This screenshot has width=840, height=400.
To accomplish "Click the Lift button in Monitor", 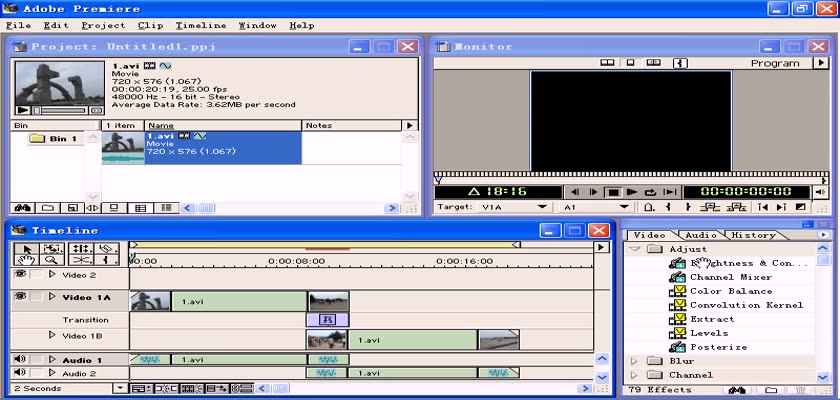I will pos(712,207).
